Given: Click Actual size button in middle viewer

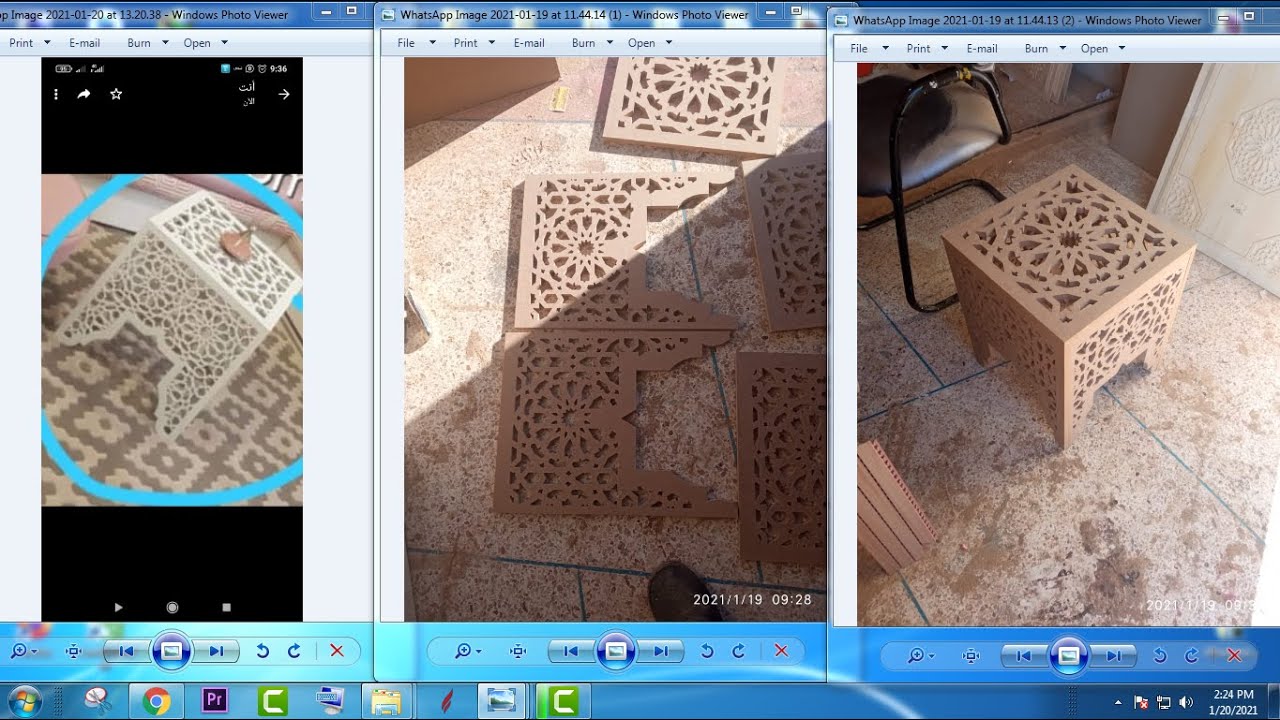Looking at the screenshot, I should click(518, 651).
